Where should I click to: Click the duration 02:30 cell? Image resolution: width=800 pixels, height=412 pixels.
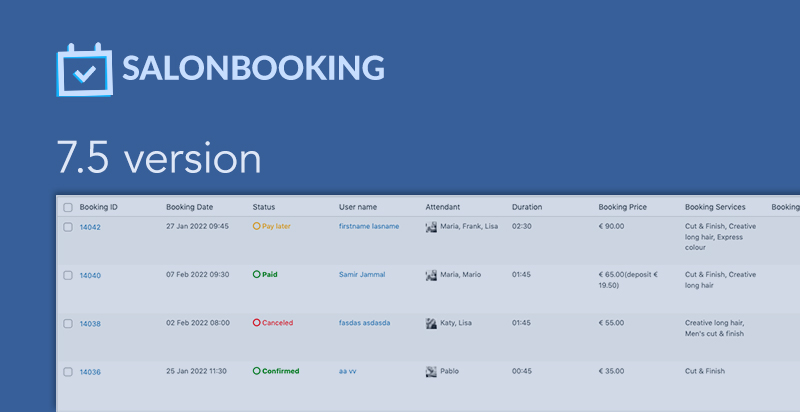(x=521, y=226)
